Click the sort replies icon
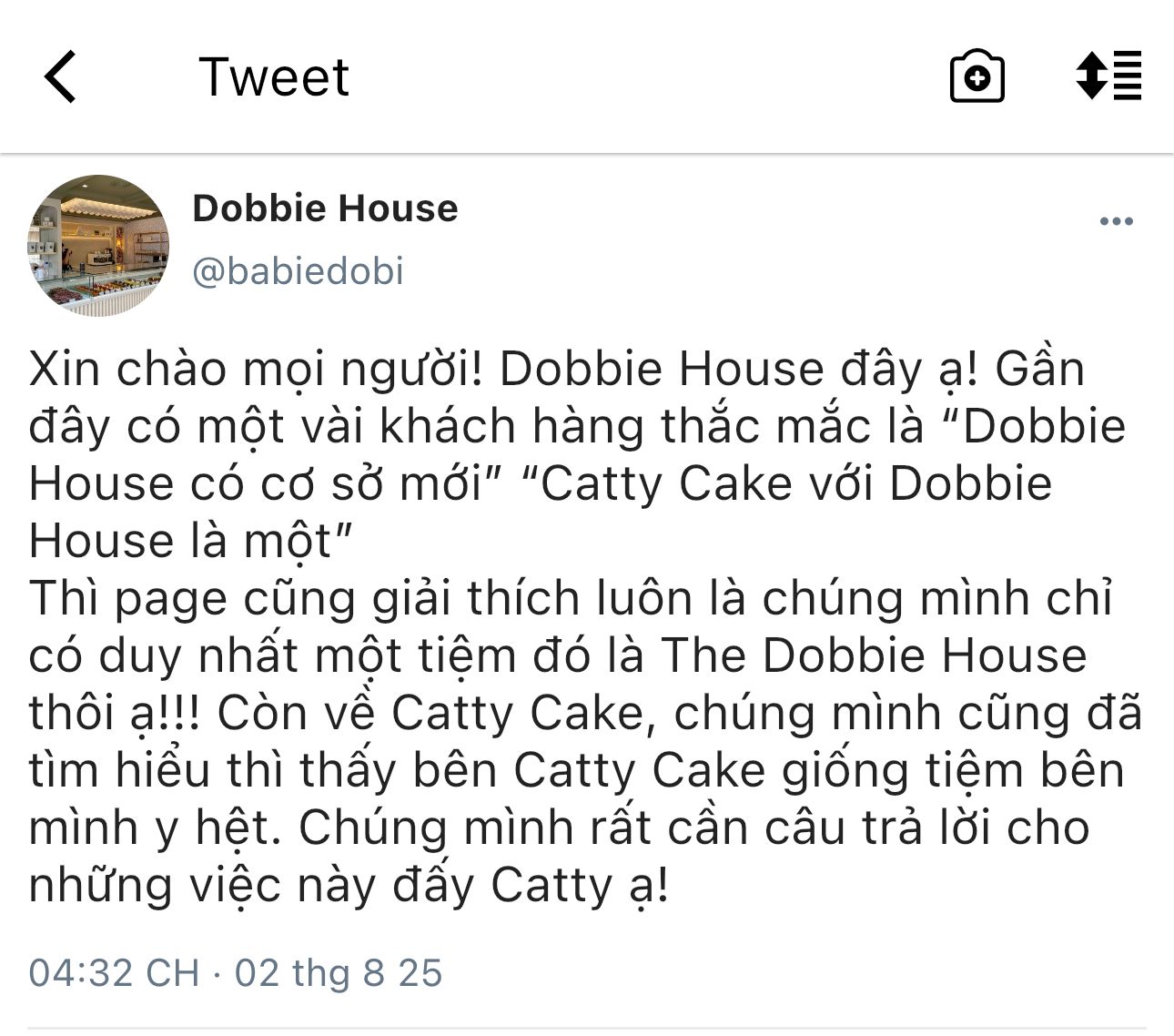The image size is (1174, 1036). tap(1108, 76)
